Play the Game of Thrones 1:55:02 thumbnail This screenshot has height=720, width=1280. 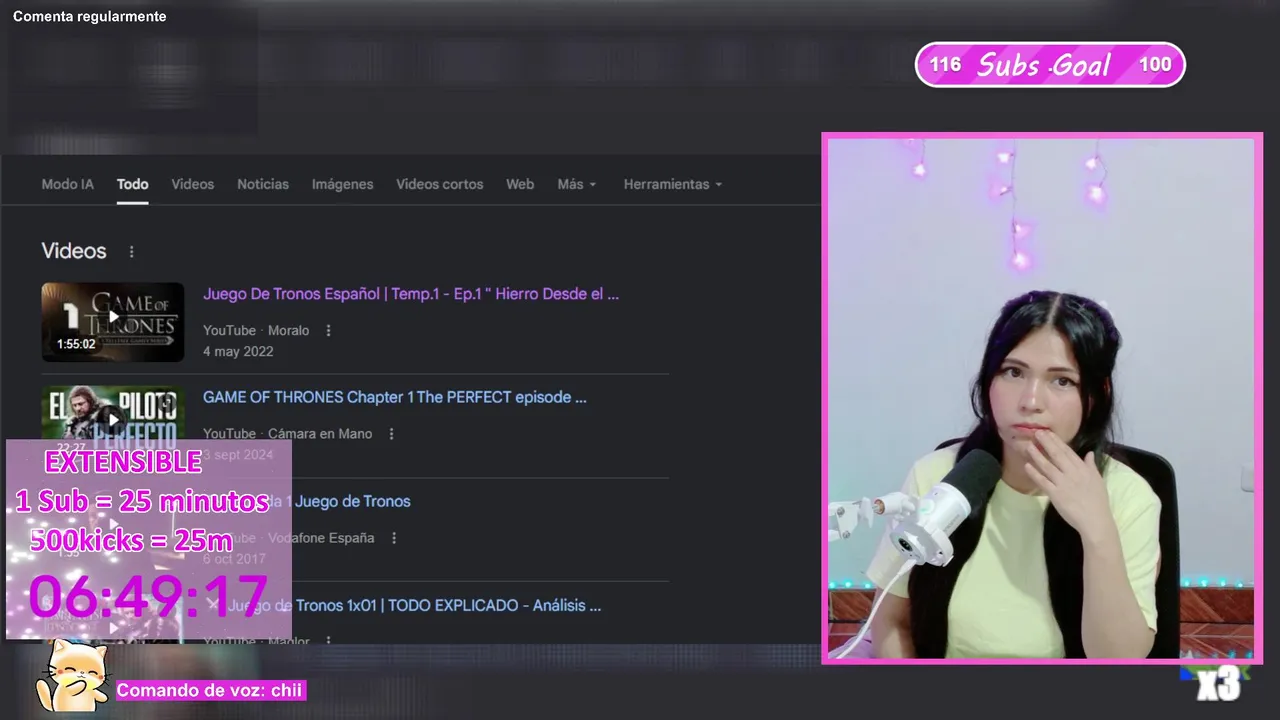point(113,322)
